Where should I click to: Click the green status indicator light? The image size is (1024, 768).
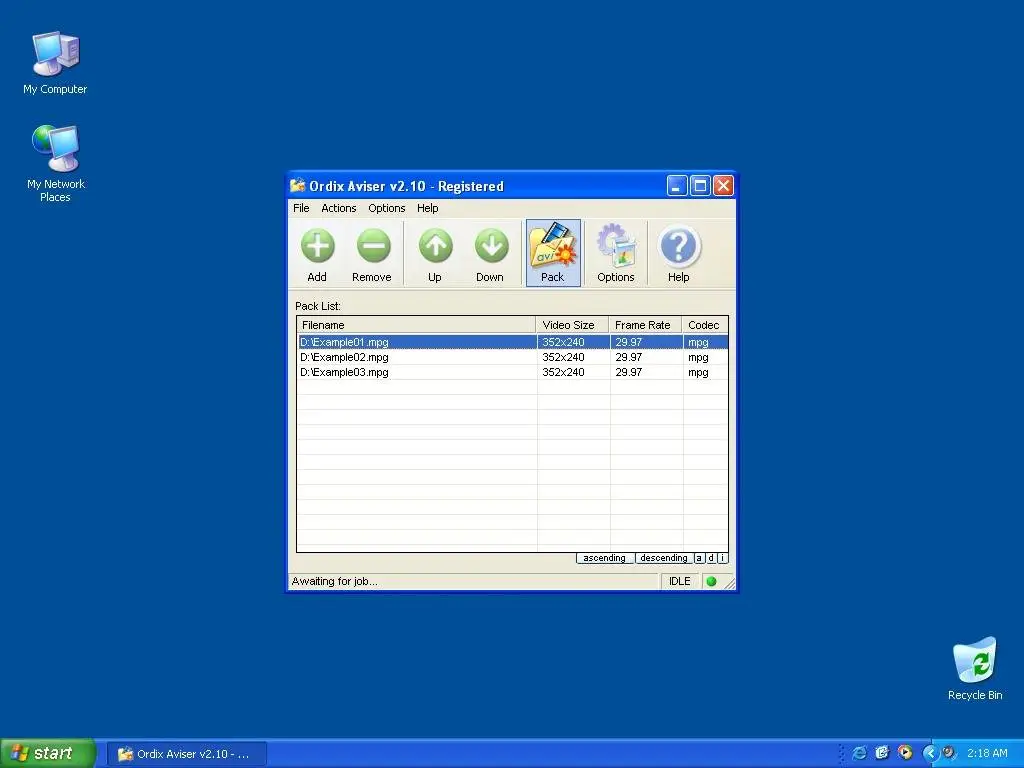point(712,581)
